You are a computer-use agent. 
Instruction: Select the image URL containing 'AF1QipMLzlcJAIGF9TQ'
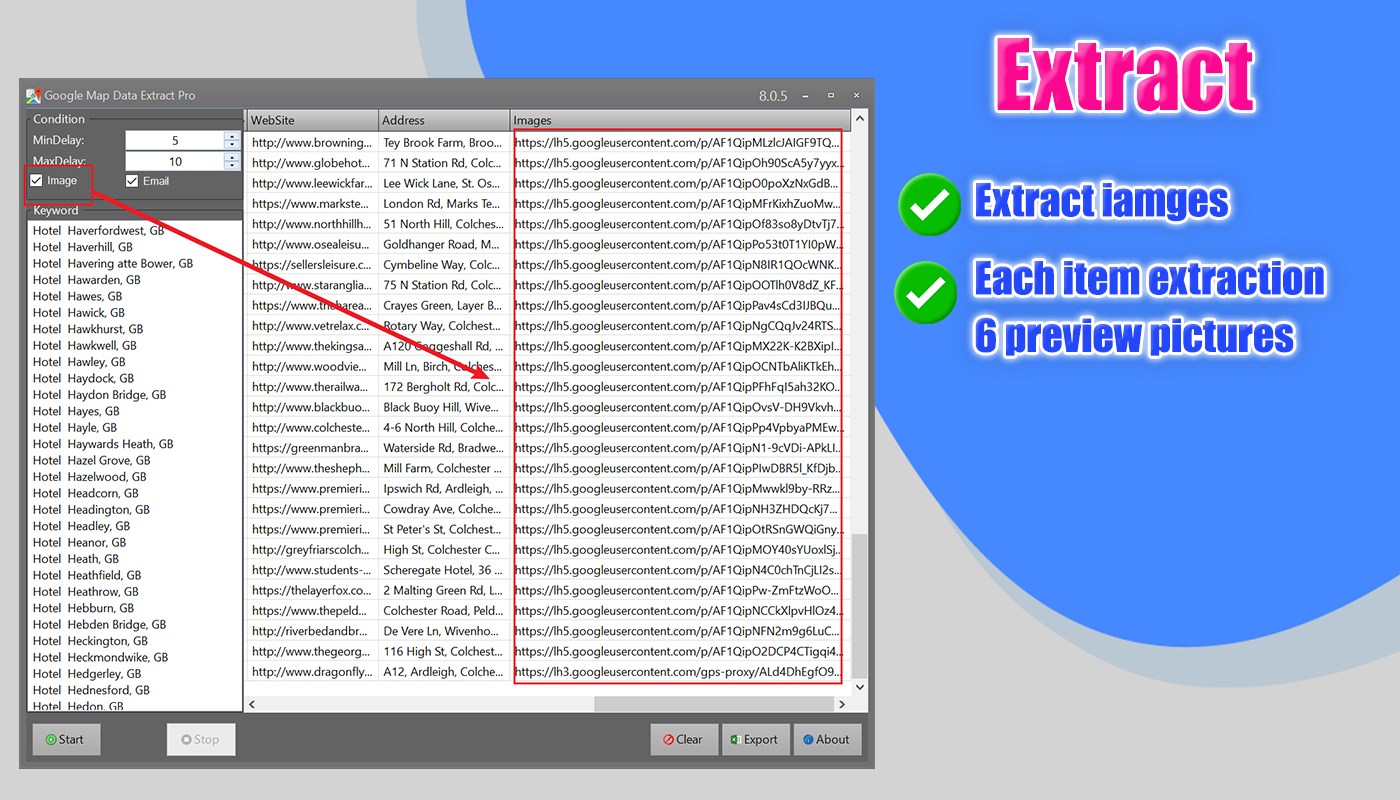click(x=679, y=142)
